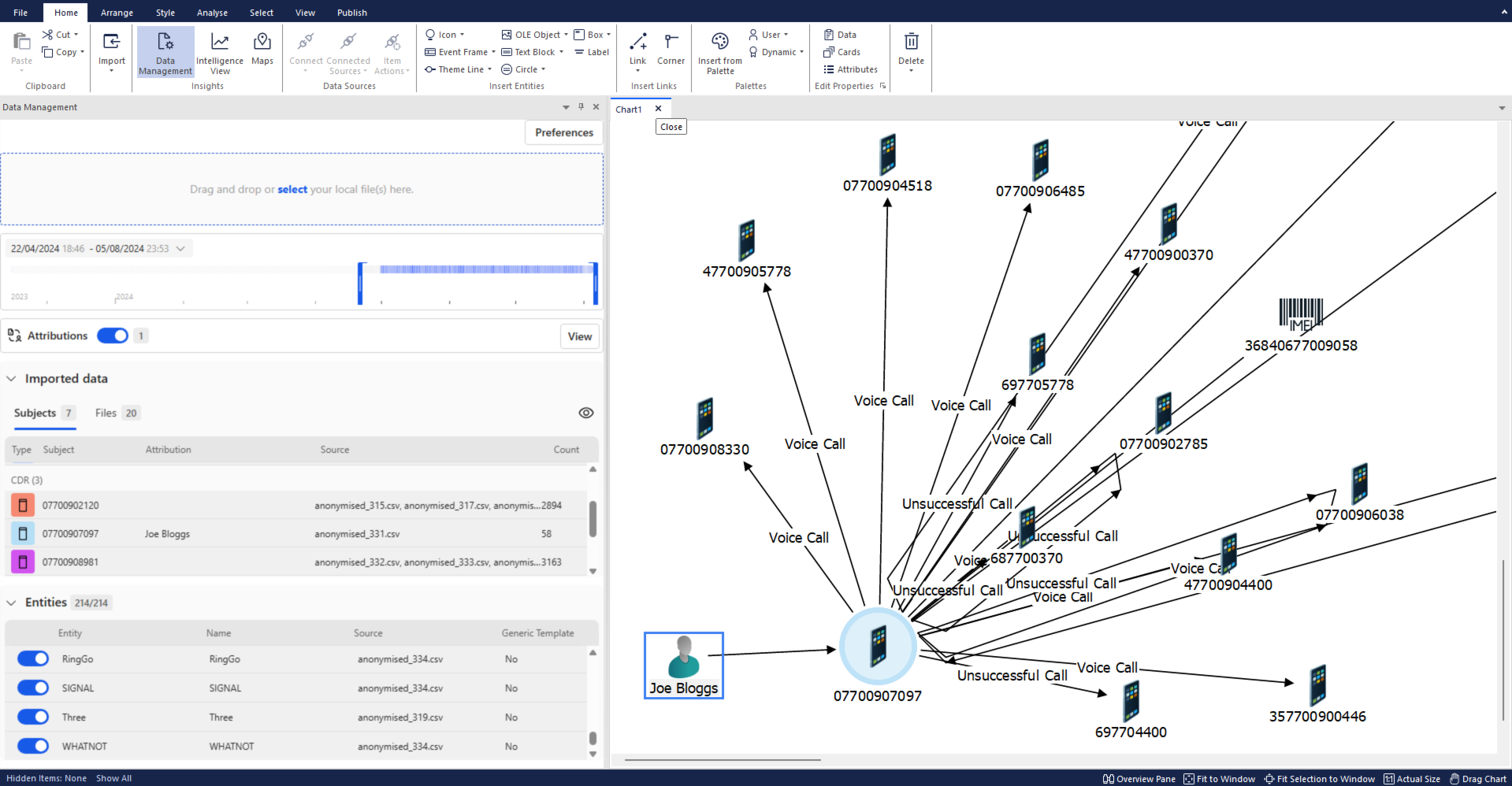Click Fit to Window in status bar
Viewport: 1512px width, 786px height.
(1219, 779)
